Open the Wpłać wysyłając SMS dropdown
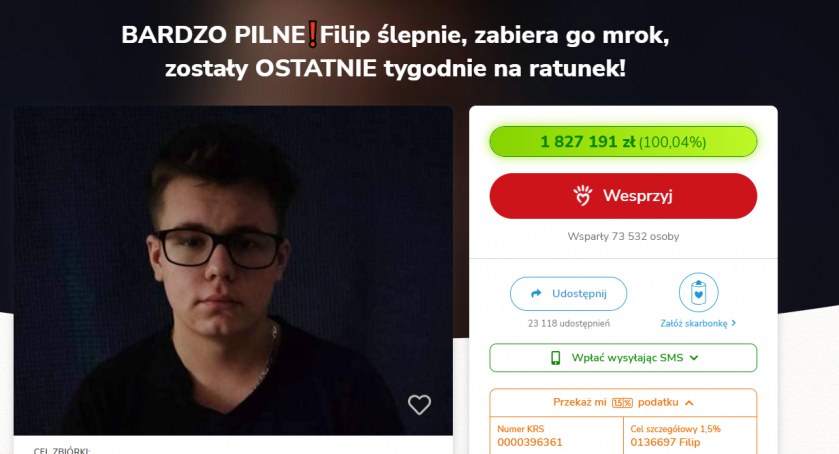This screenshot has height=454, width=839. pyautogui.click(x=623, y=358)
